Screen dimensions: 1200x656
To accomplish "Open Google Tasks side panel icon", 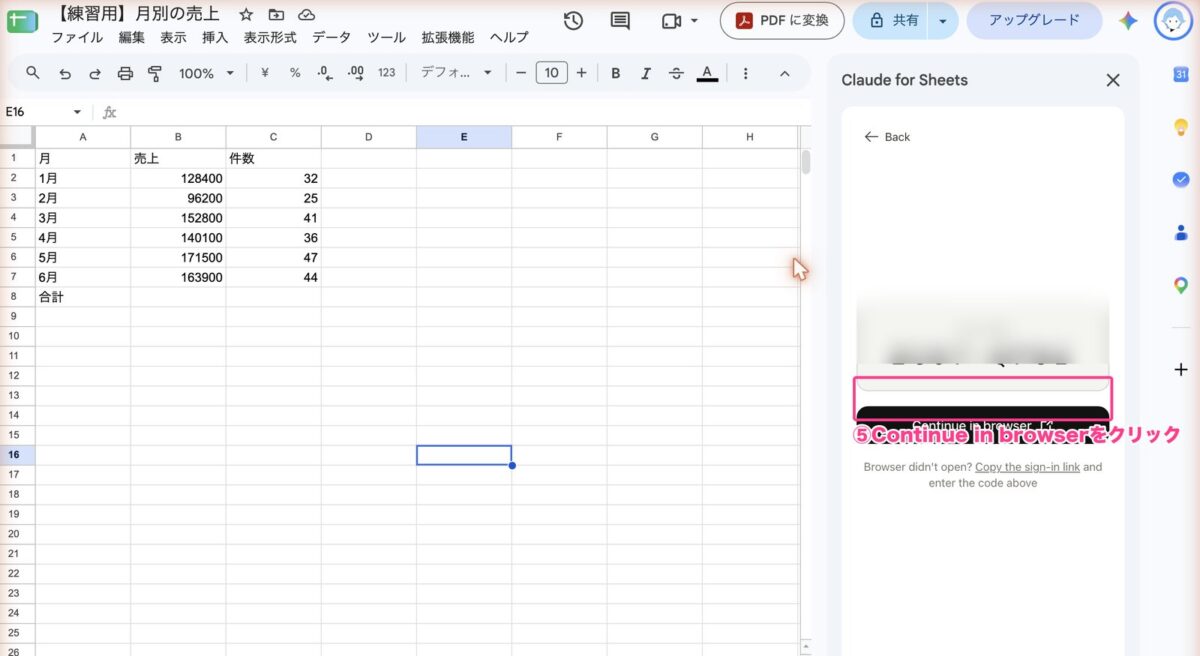I will 1181,179.
